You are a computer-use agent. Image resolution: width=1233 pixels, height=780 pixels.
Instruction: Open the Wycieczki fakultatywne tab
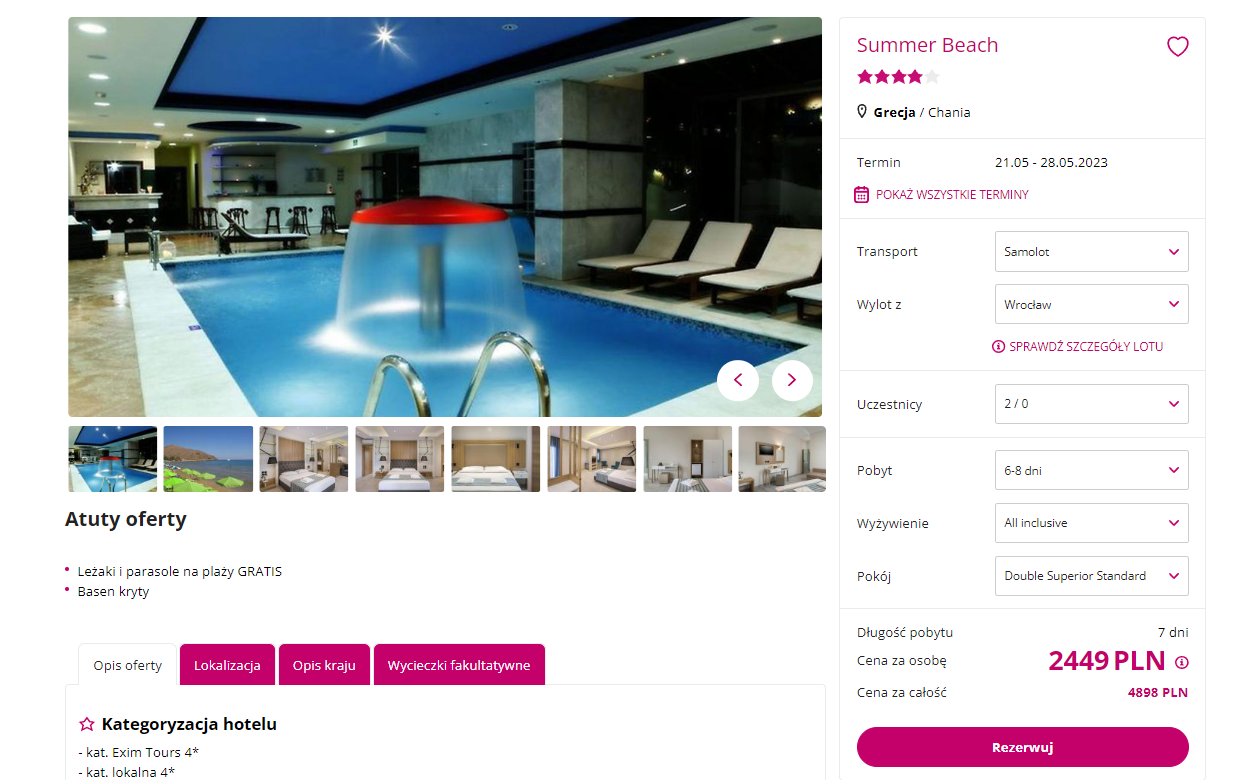click(459, 665)
